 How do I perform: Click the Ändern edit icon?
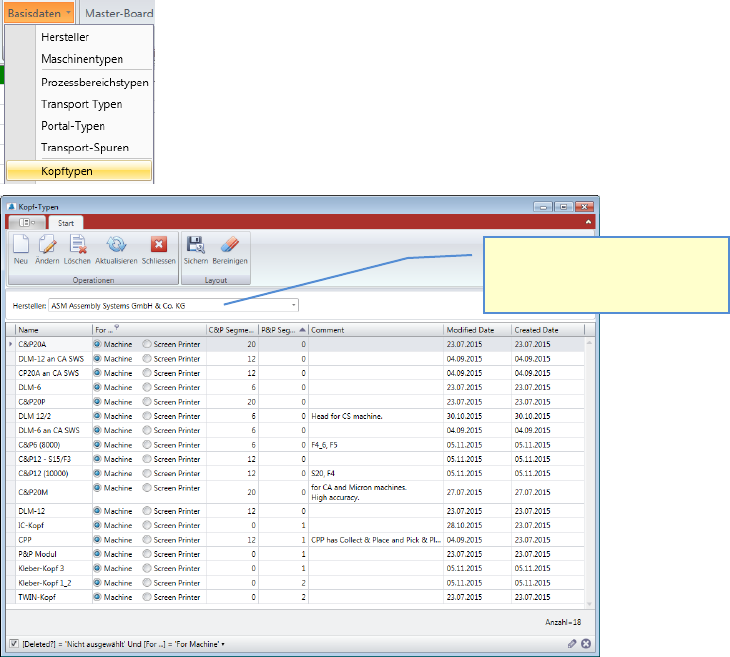[x=47, y=244]
